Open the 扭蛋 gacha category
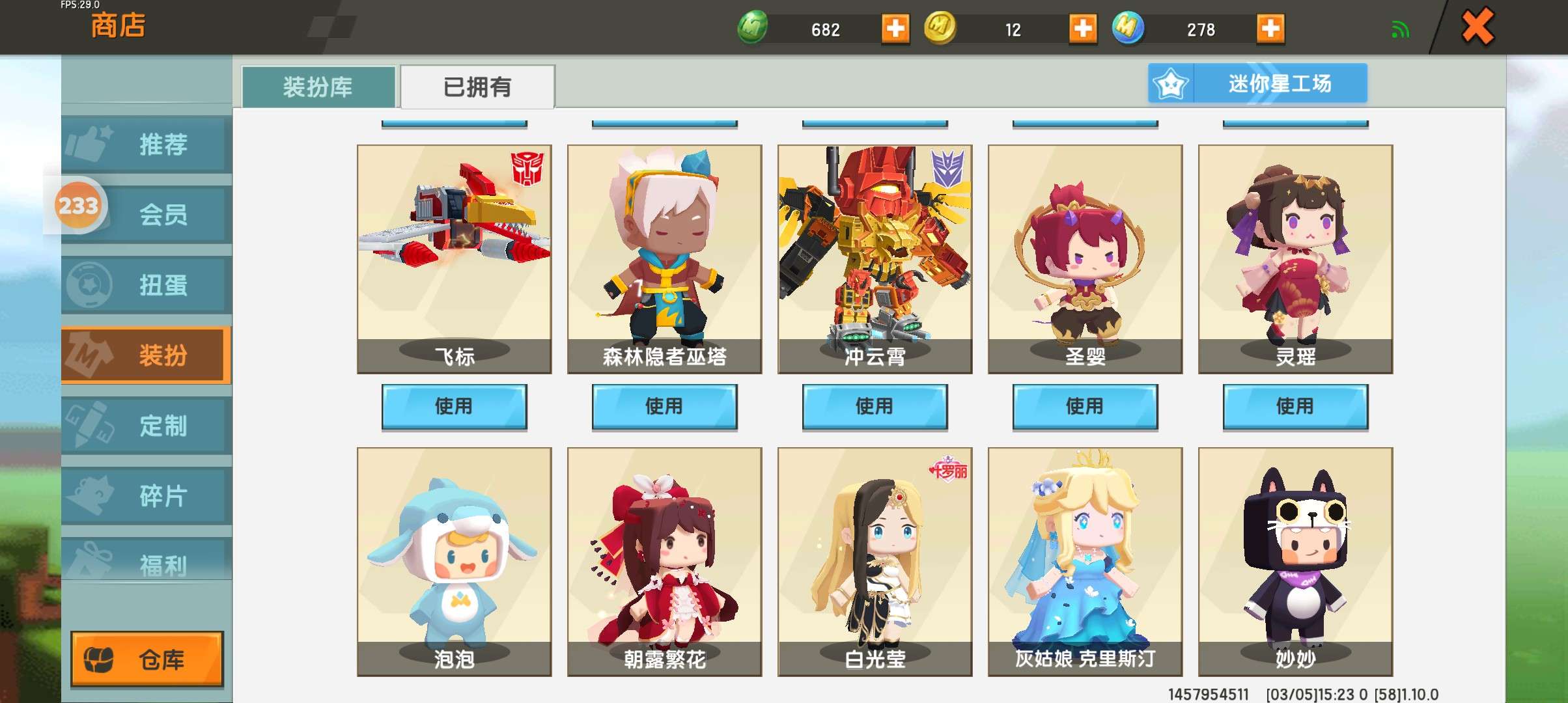 tap(147, 284)
